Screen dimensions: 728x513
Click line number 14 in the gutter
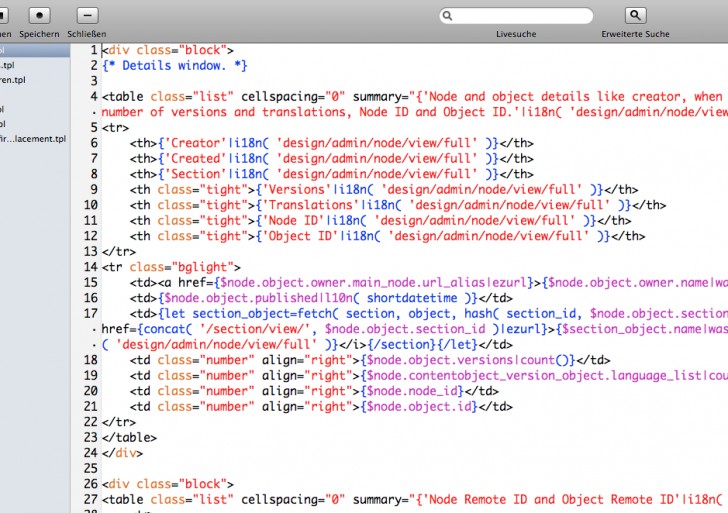(90, 267)
